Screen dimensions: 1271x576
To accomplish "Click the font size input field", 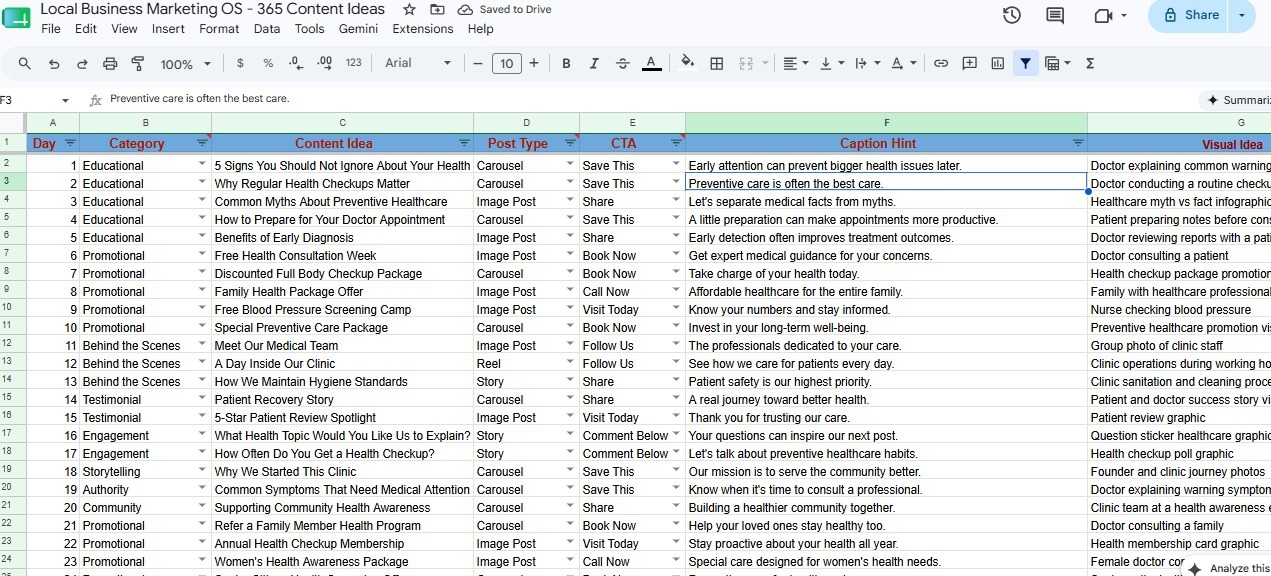I will click(506, 63).
